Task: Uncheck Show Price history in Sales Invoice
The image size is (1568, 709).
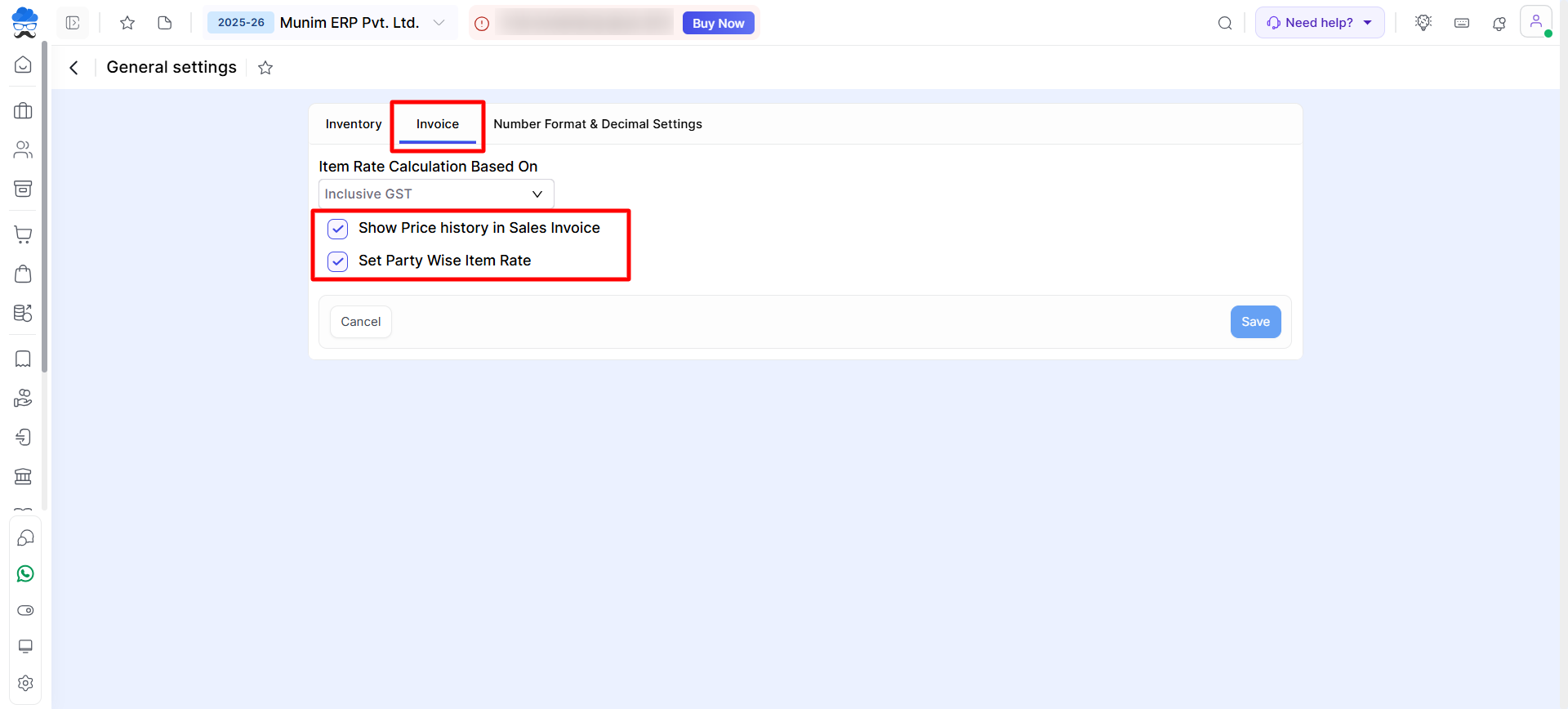Action: tap(338, 229)
